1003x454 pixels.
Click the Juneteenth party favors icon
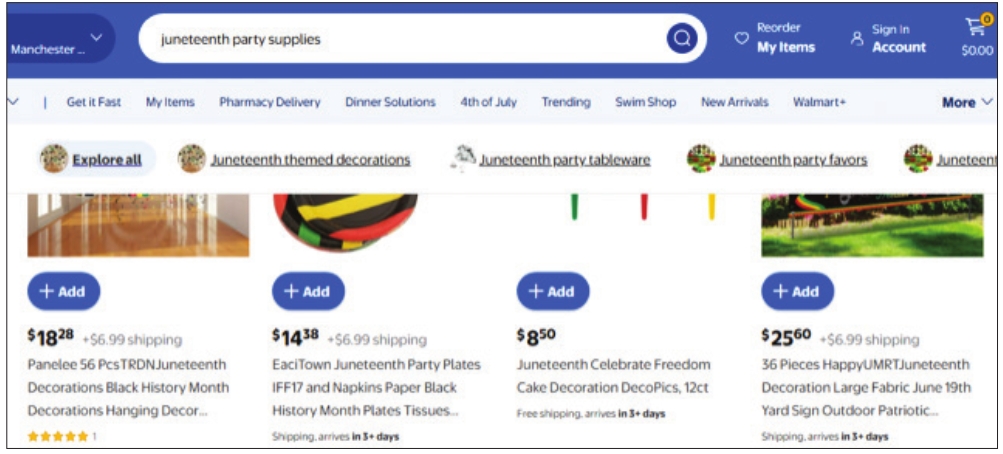point(700,159)
